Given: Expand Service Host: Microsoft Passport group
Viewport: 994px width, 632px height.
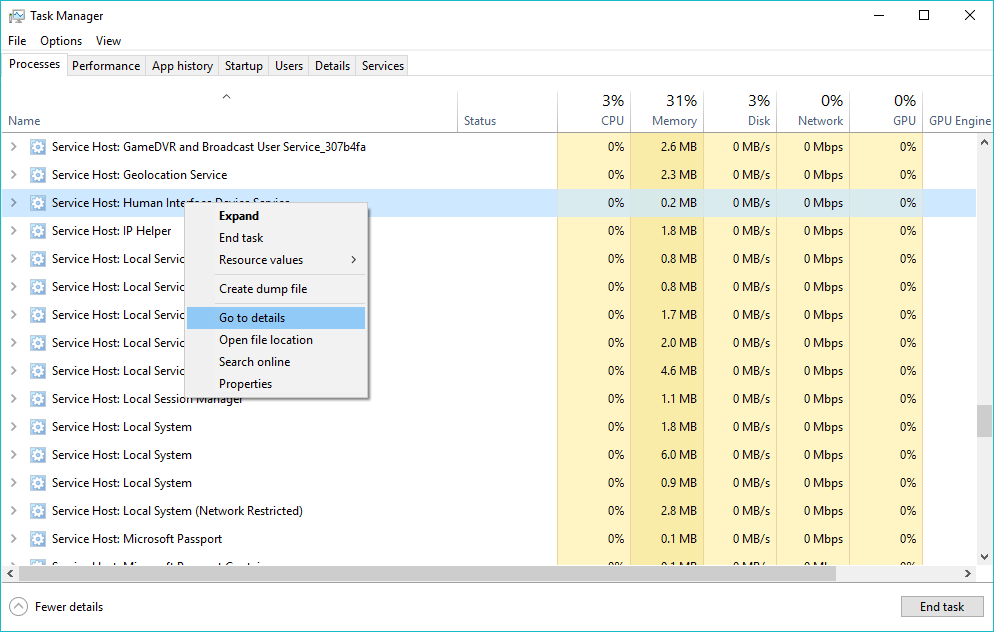Looking at the screenshot, I should (x=13, y=539).
